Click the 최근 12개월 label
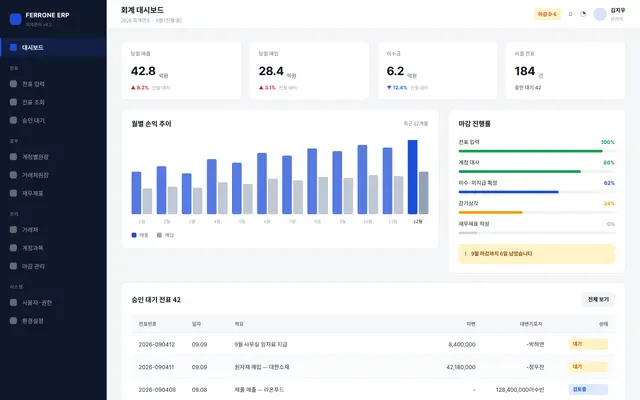Viewport: 640px width, 400px height. (x=416, y=123)
